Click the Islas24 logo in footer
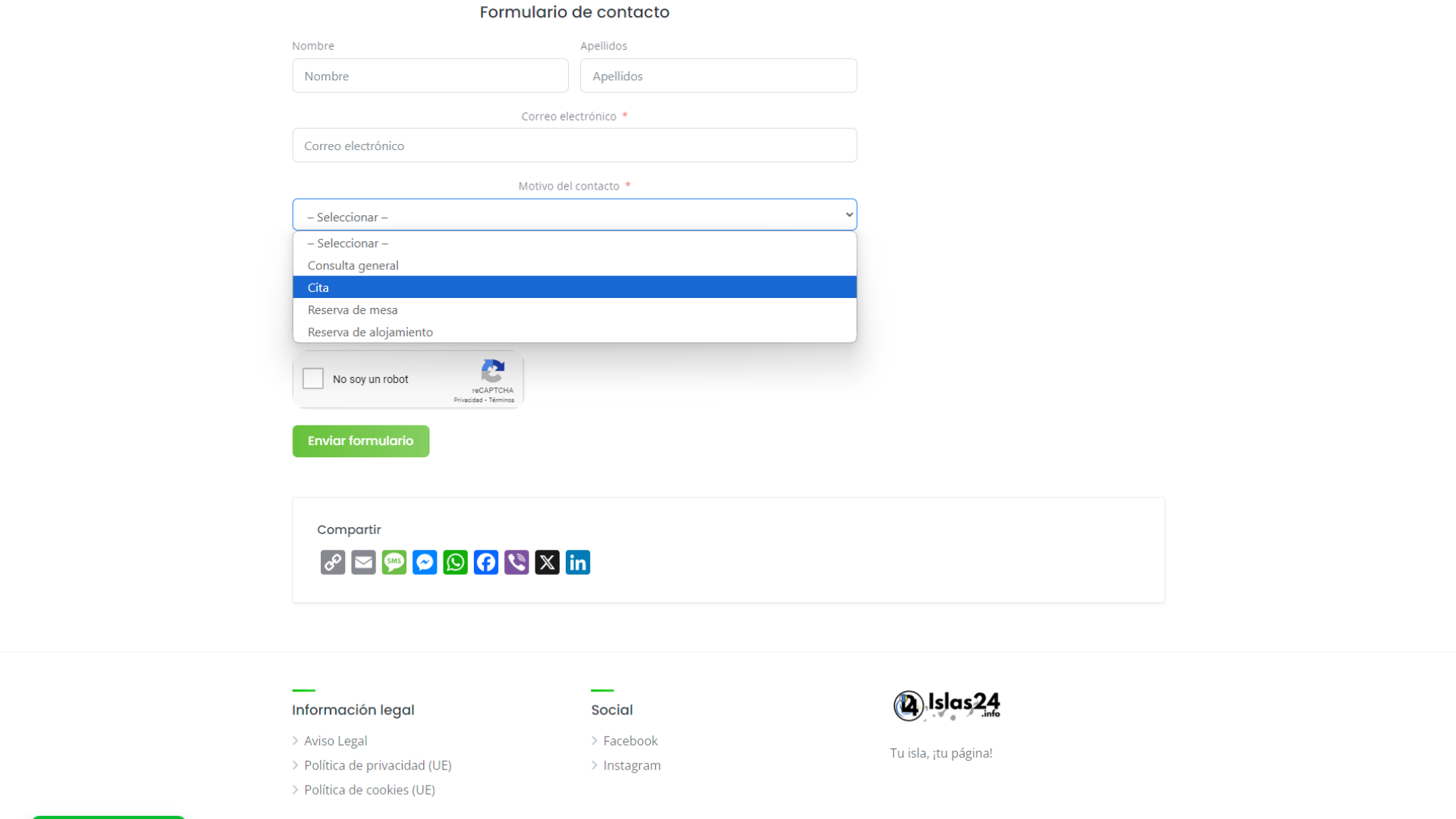Image resolution: width=1456 pixels, height=819 pixels. [x=946, y=705]
